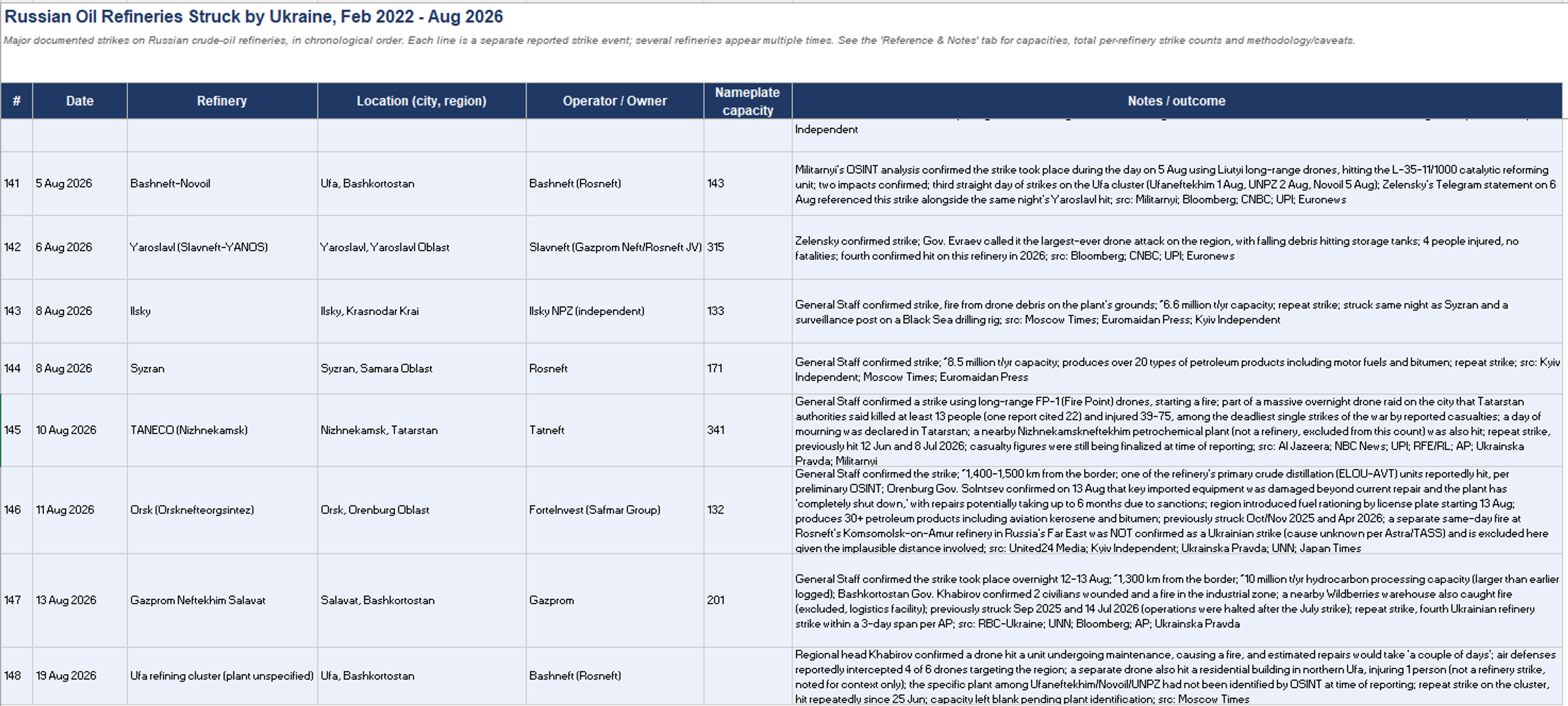Image resolution: width=1568 pixels, height=706 pixels.
Task: Select the notes cell starting 'Zelensky confirmed strike'
Action: (x=1176, y=248)
